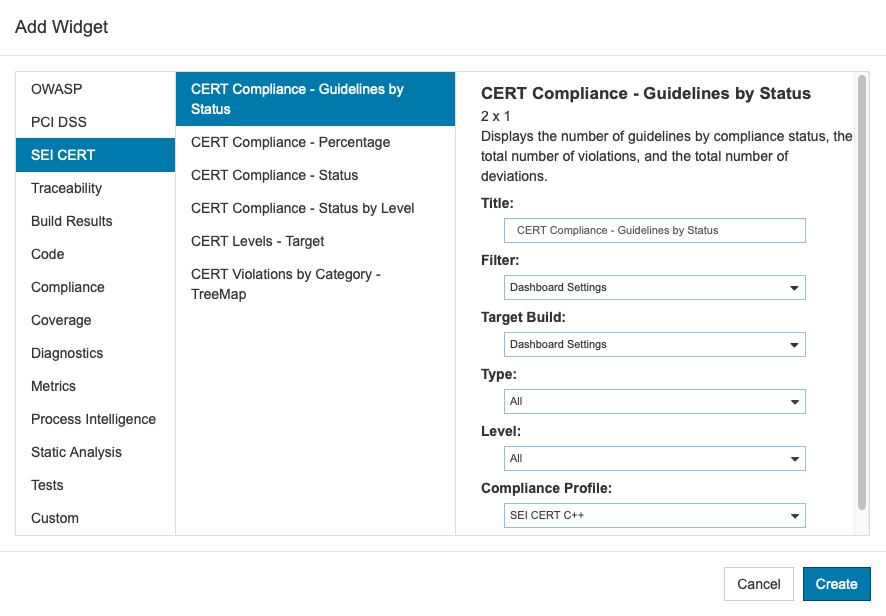886x616 pixels.
Task: Choose CERT Violations by Category - TreeMap widget
Action: [315, 284]
